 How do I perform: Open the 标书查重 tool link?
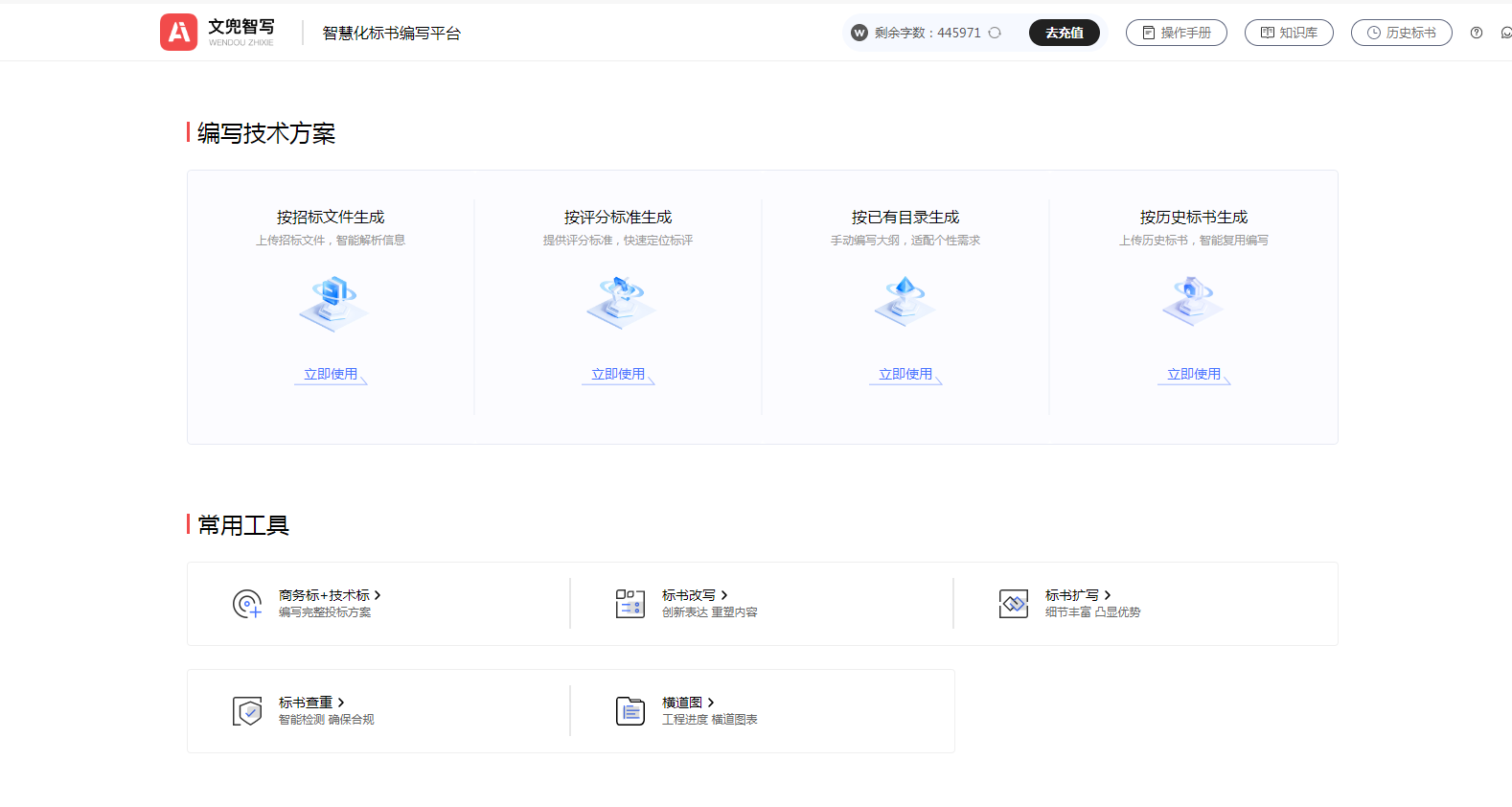pos(311,703)
